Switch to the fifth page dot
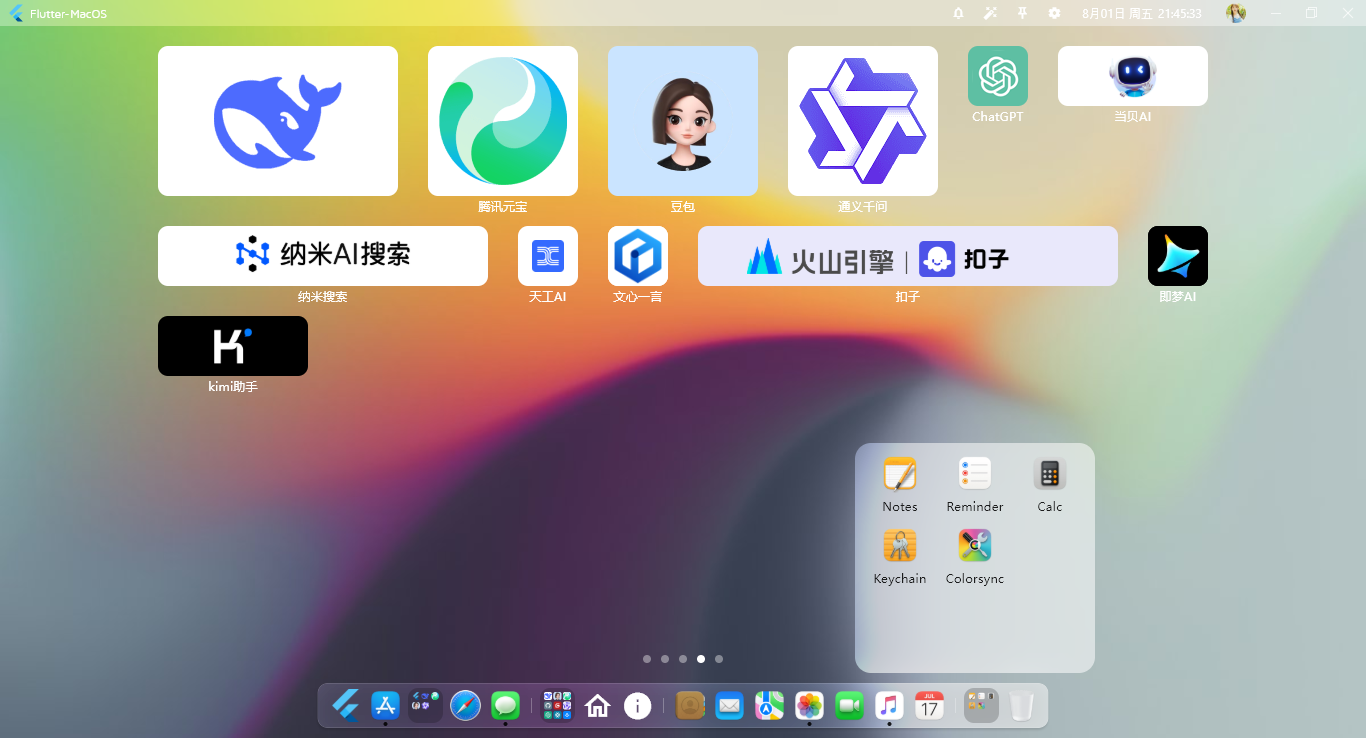The height and width of the screenshot is (738, 1366). [718, 659]
